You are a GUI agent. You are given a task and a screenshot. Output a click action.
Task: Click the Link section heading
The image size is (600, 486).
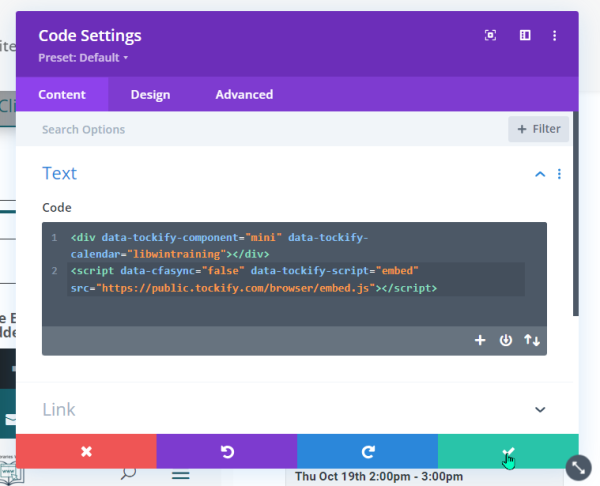pos(59,409)
